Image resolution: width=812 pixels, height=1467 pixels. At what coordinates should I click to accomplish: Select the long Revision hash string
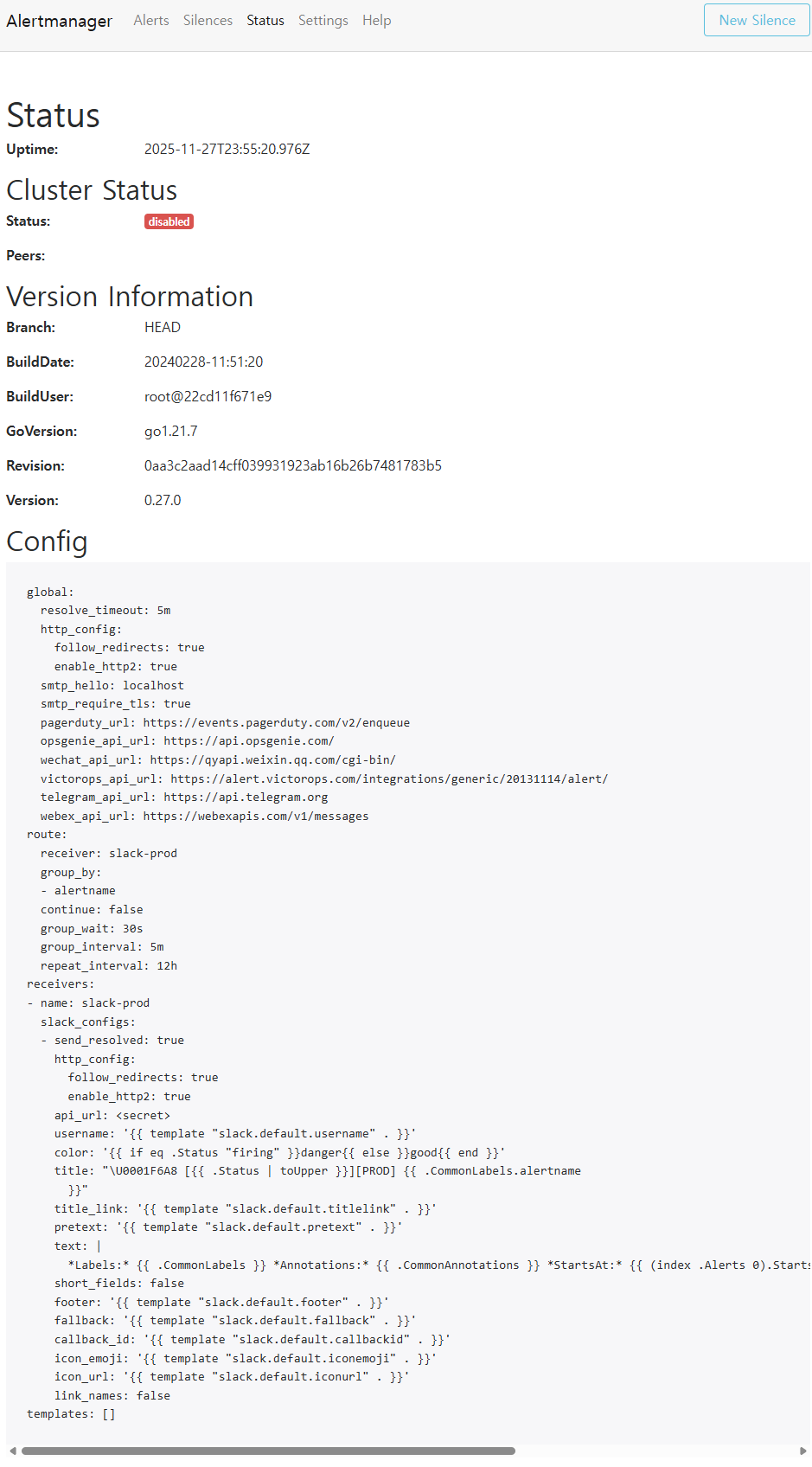[x=293, y=465]
